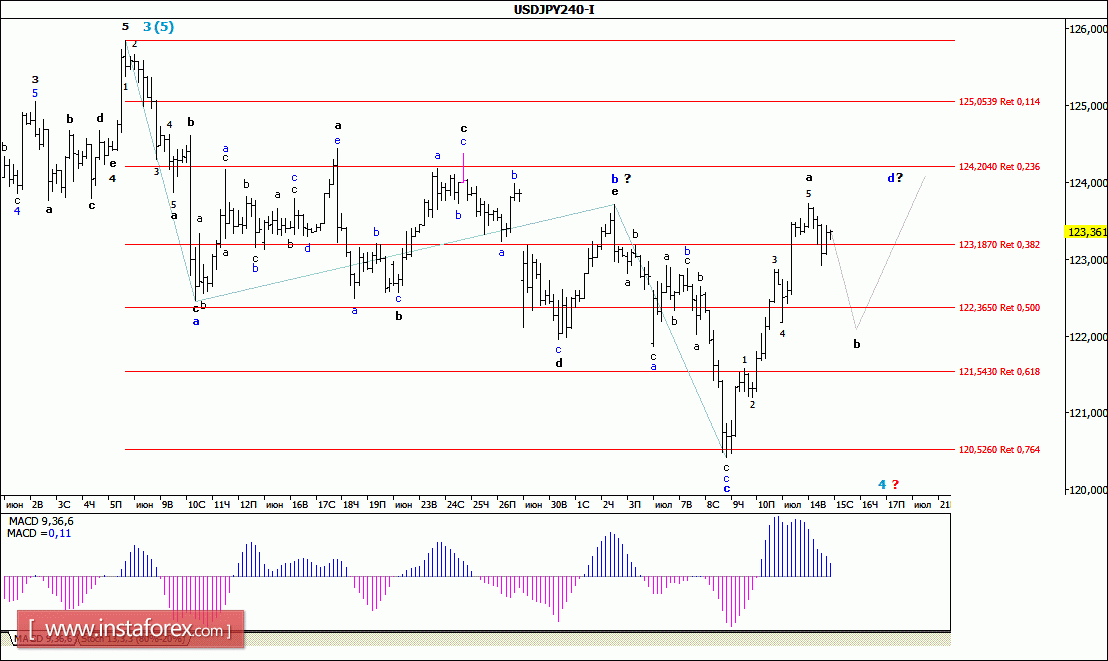Click the 'b ?' wave label
This screenshot has height=661, width=1108.
tap(621, 179)
